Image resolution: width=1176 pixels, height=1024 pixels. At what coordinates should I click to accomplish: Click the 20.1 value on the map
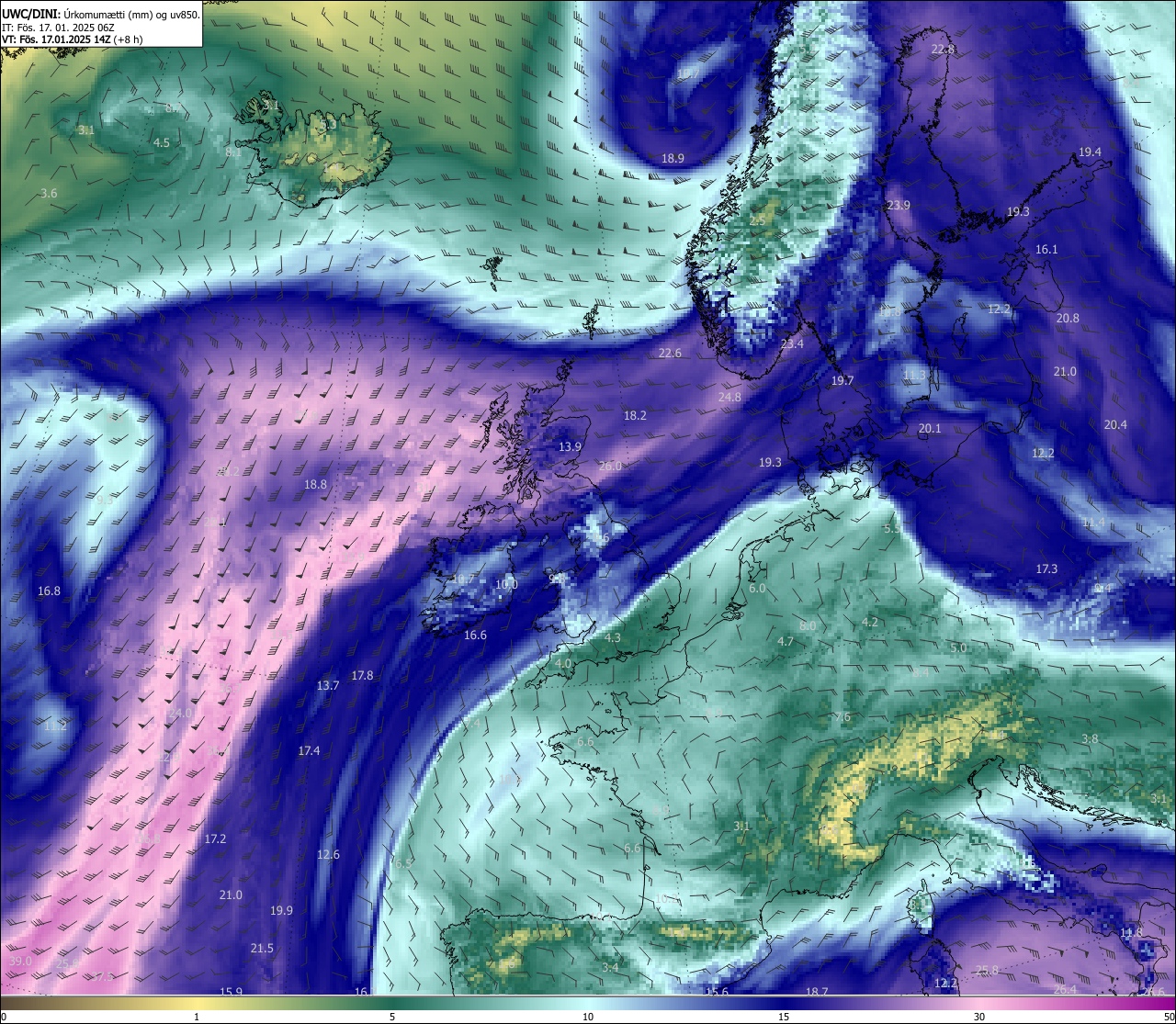tap(931, 429)
